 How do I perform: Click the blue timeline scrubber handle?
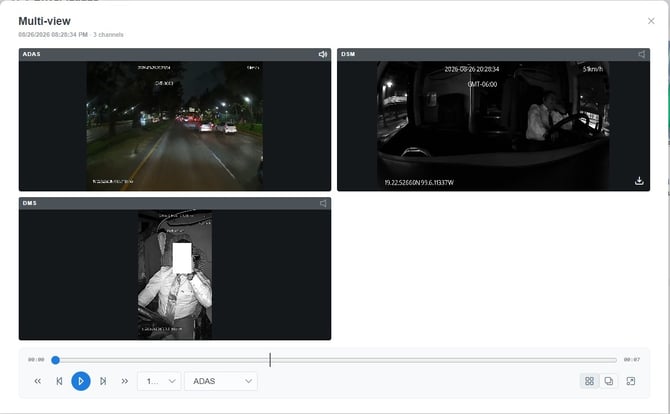55,360
